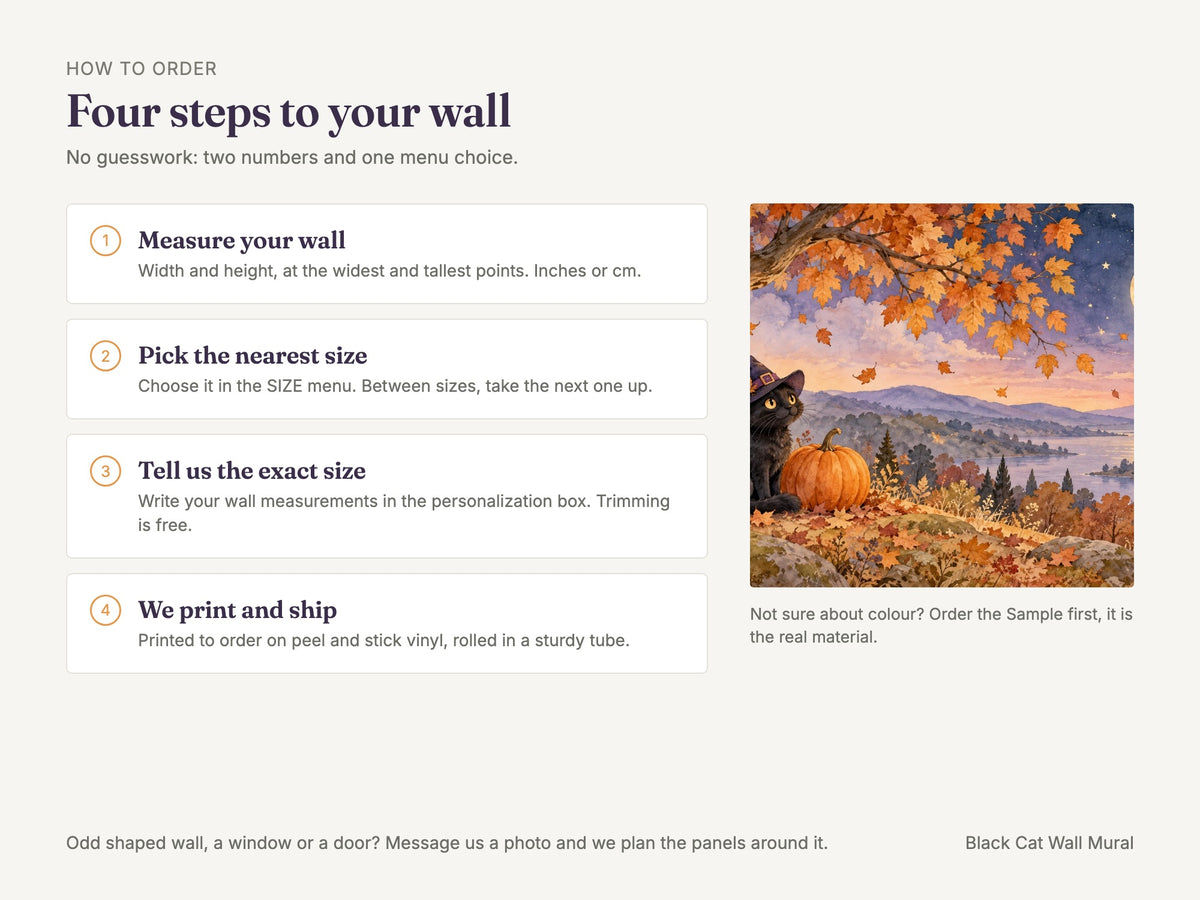Click the Black Cat Wall Mural footer label
Viewport: 1200px width, 900px height.
click(x=1050, y=843)
